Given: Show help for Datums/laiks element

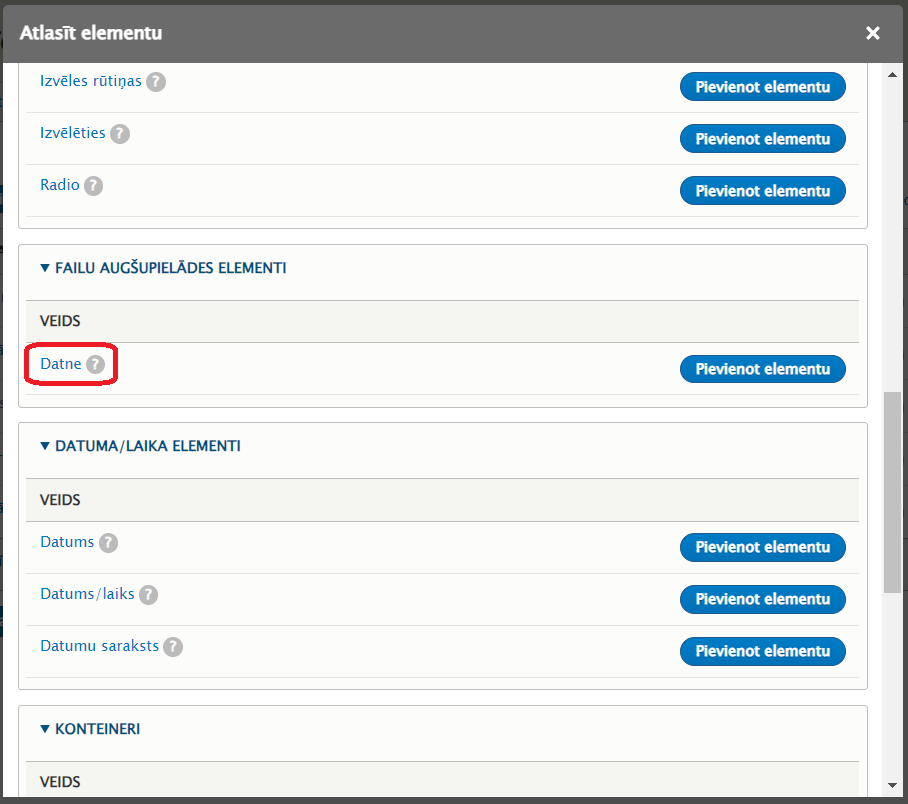Looking at the screenshot, I should point(148,595).
